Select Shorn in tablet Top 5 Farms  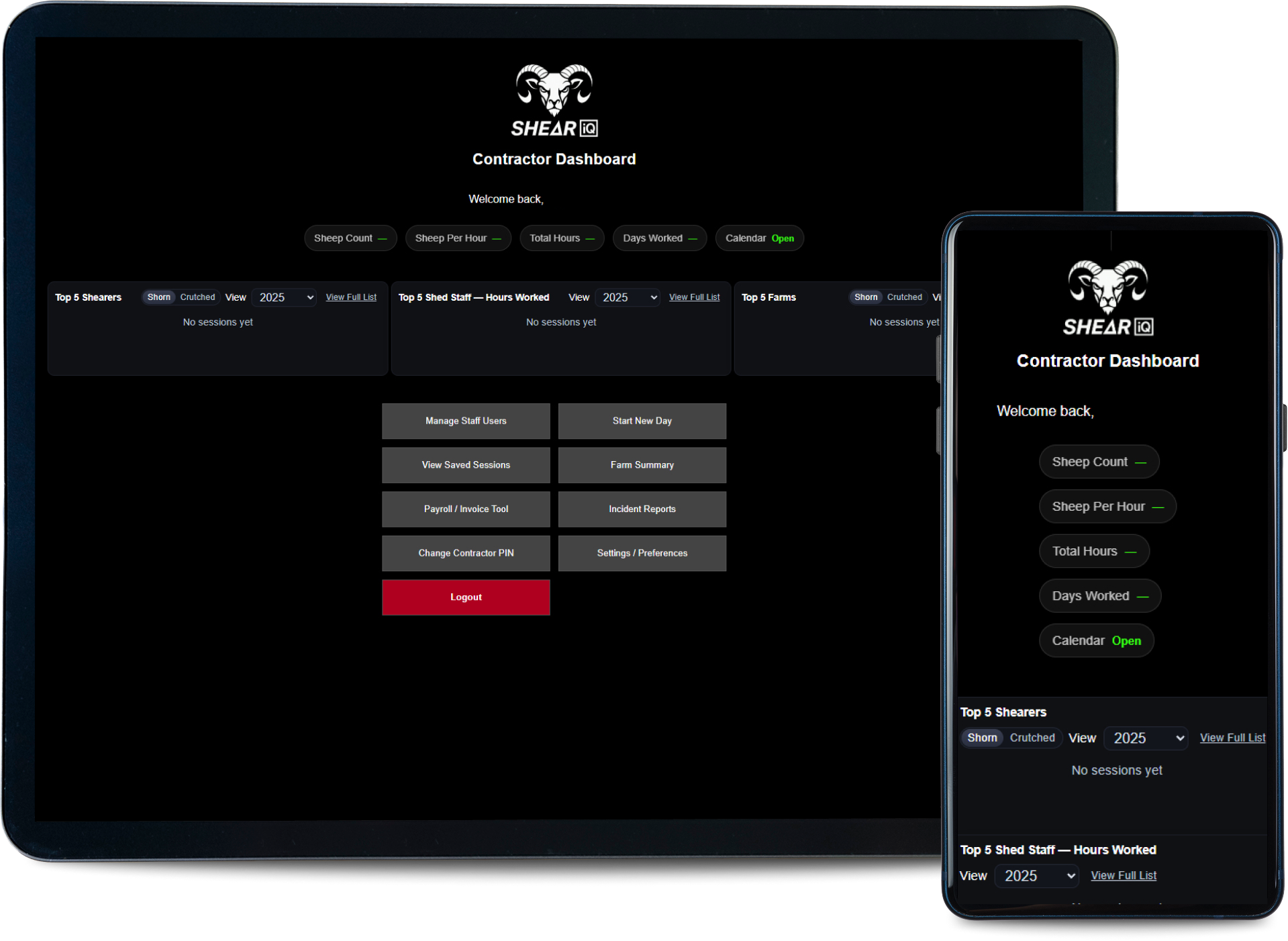(865, 297)
